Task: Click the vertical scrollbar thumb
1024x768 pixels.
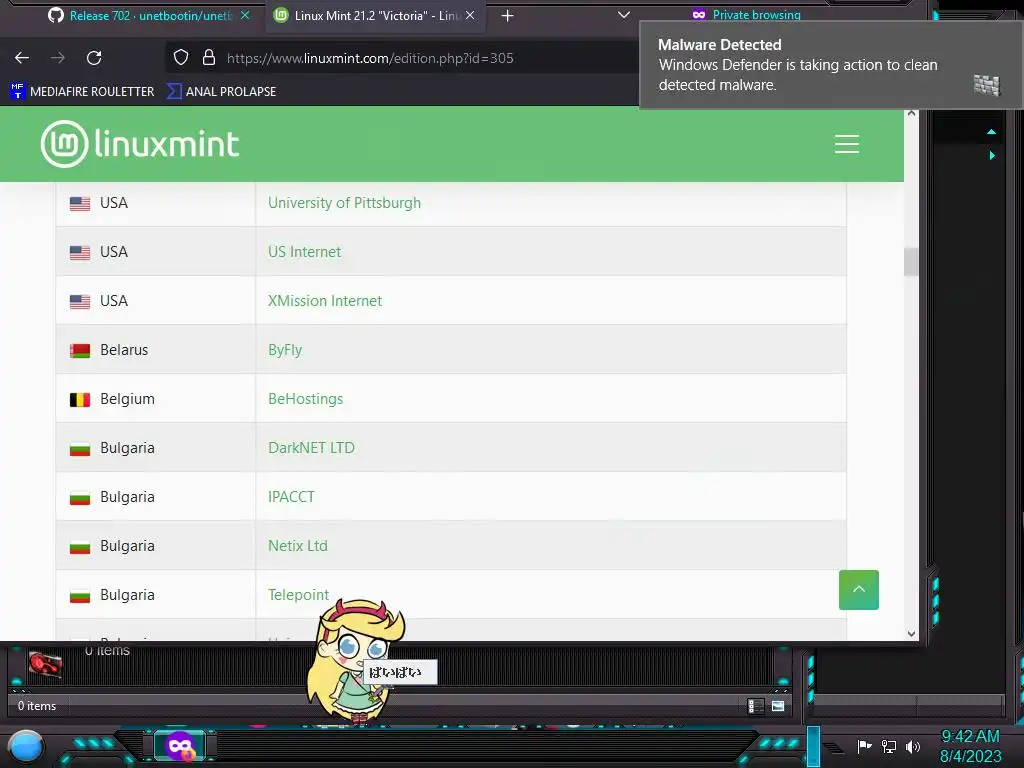Action: coord(910,262)
